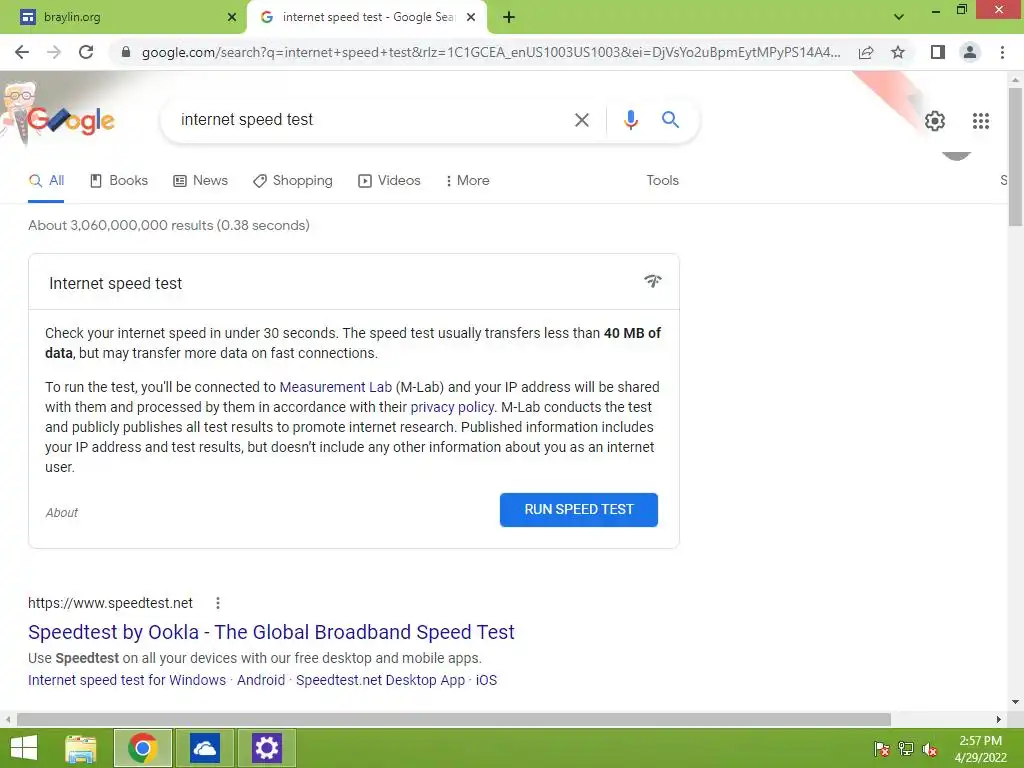Open the privacy policy link
Image resolution: width=1024 pixels, height=768 pixels.
tap(452, 407)
